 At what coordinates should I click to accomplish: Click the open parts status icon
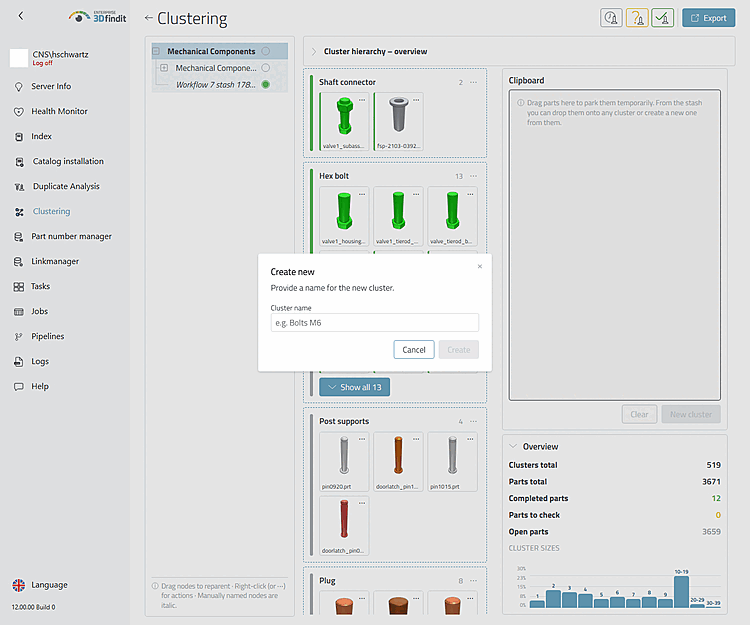(611, 18)
